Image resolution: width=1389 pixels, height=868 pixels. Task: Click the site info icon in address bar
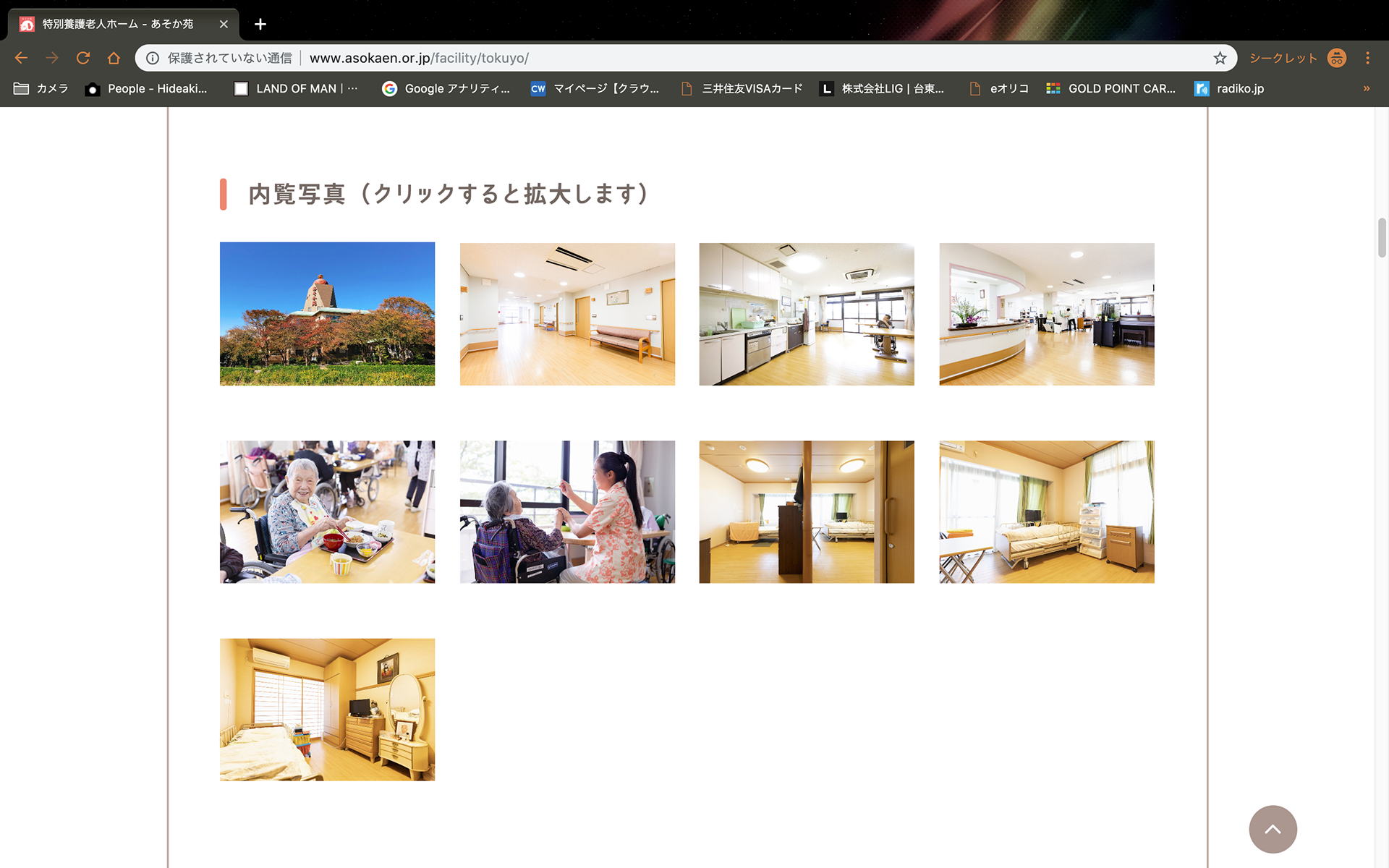coord(153,58)
